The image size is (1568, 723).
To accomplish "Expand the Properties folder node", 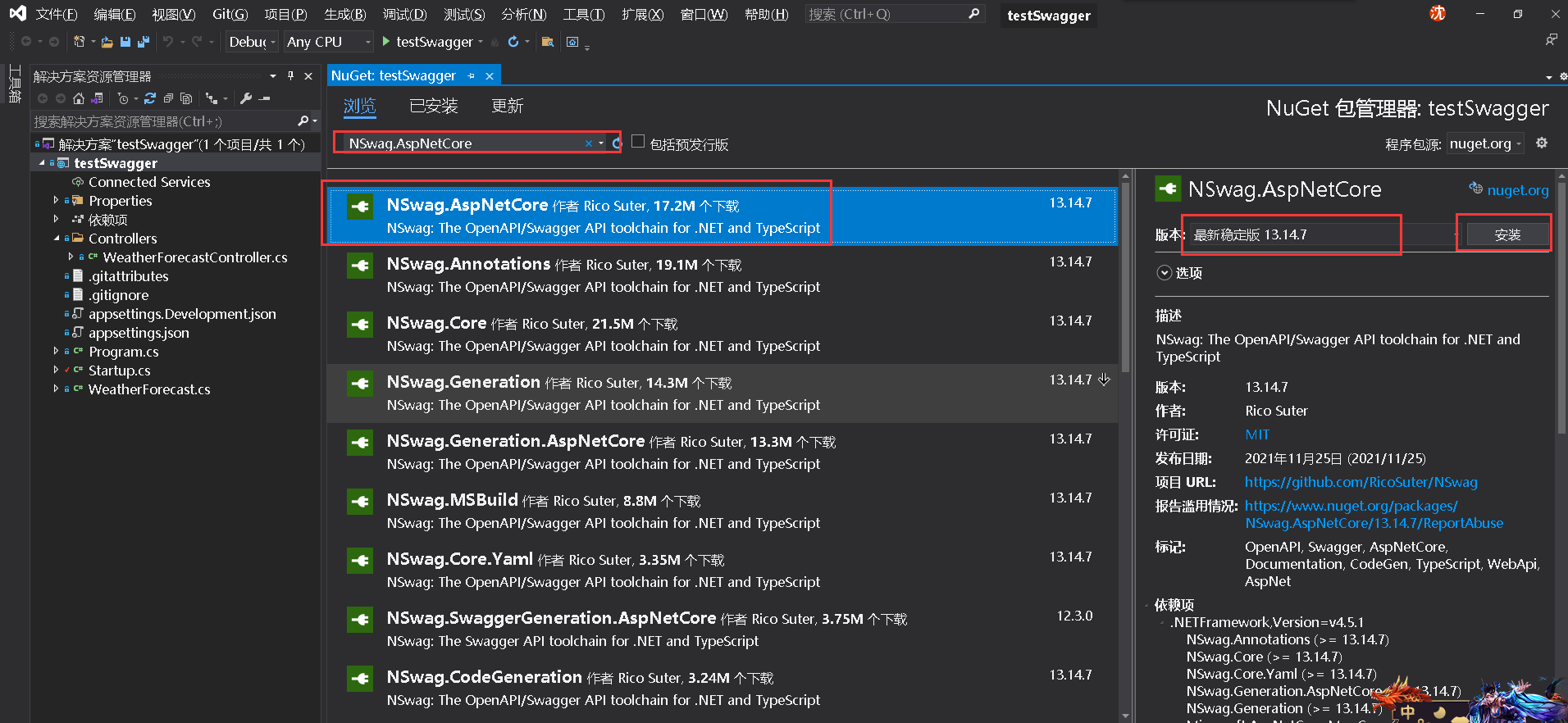I will (56, 200).
